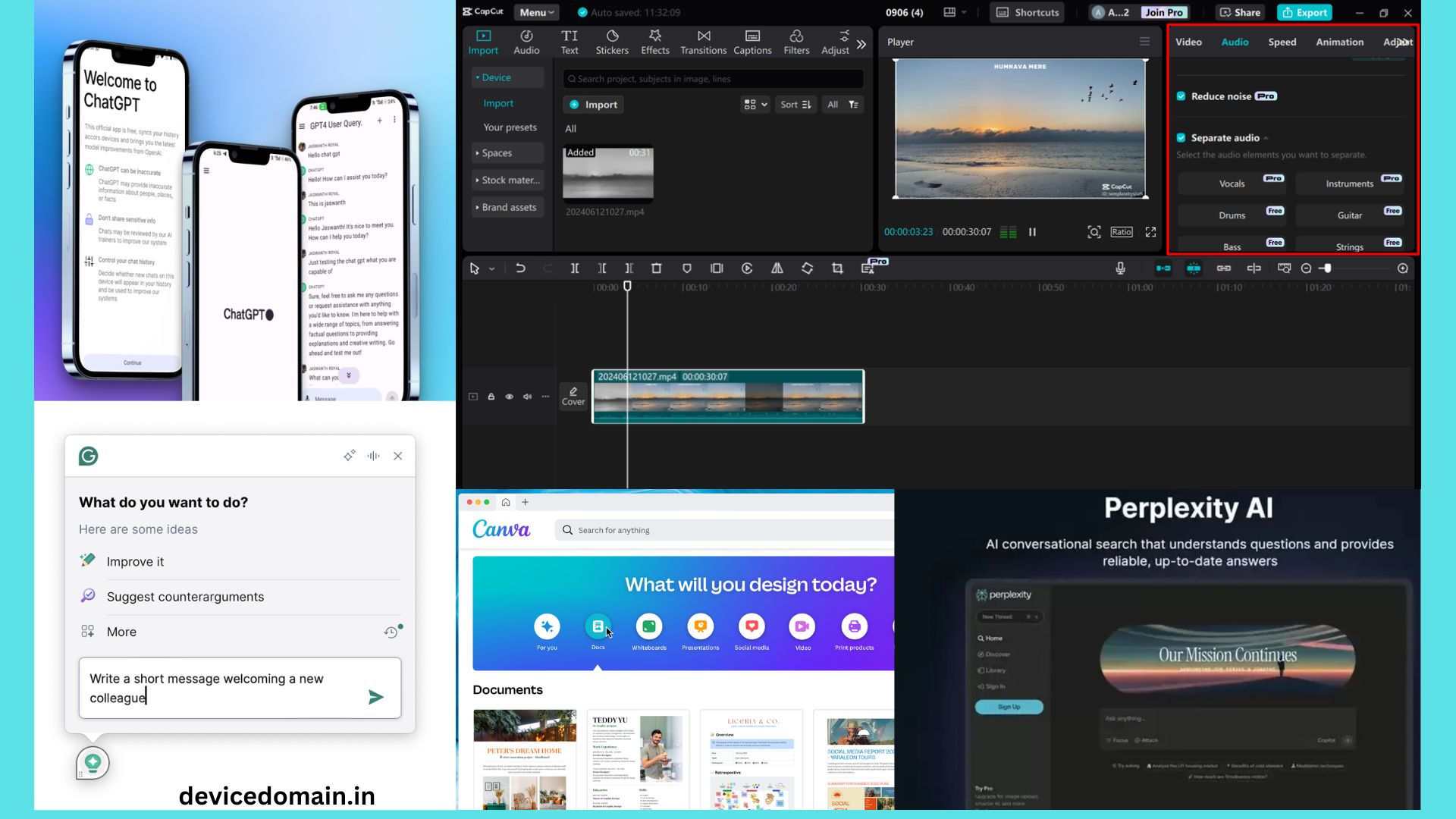
Task: Click the Crop icon in timeline toolbar
Action: coord(837,268)
